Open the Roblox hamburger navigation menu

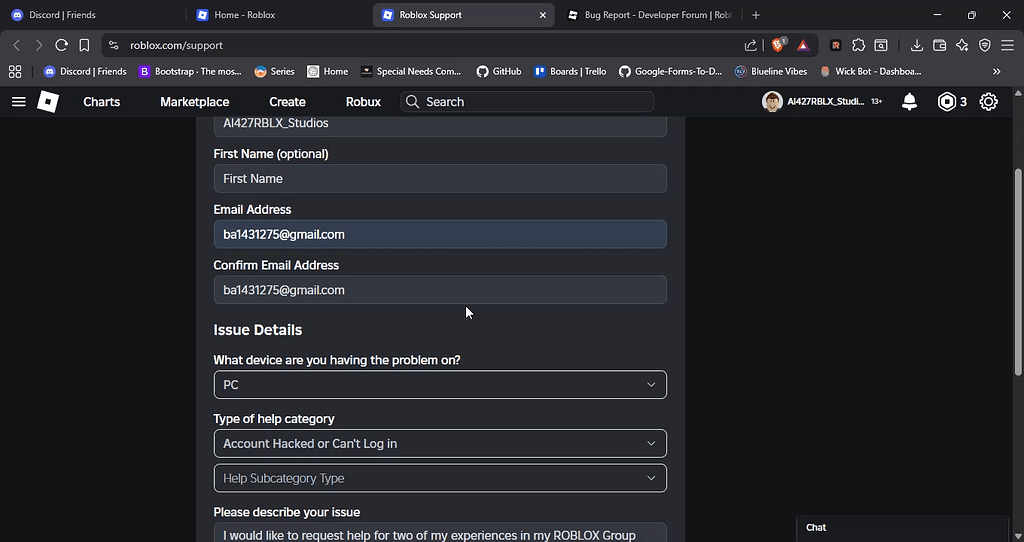19,102
